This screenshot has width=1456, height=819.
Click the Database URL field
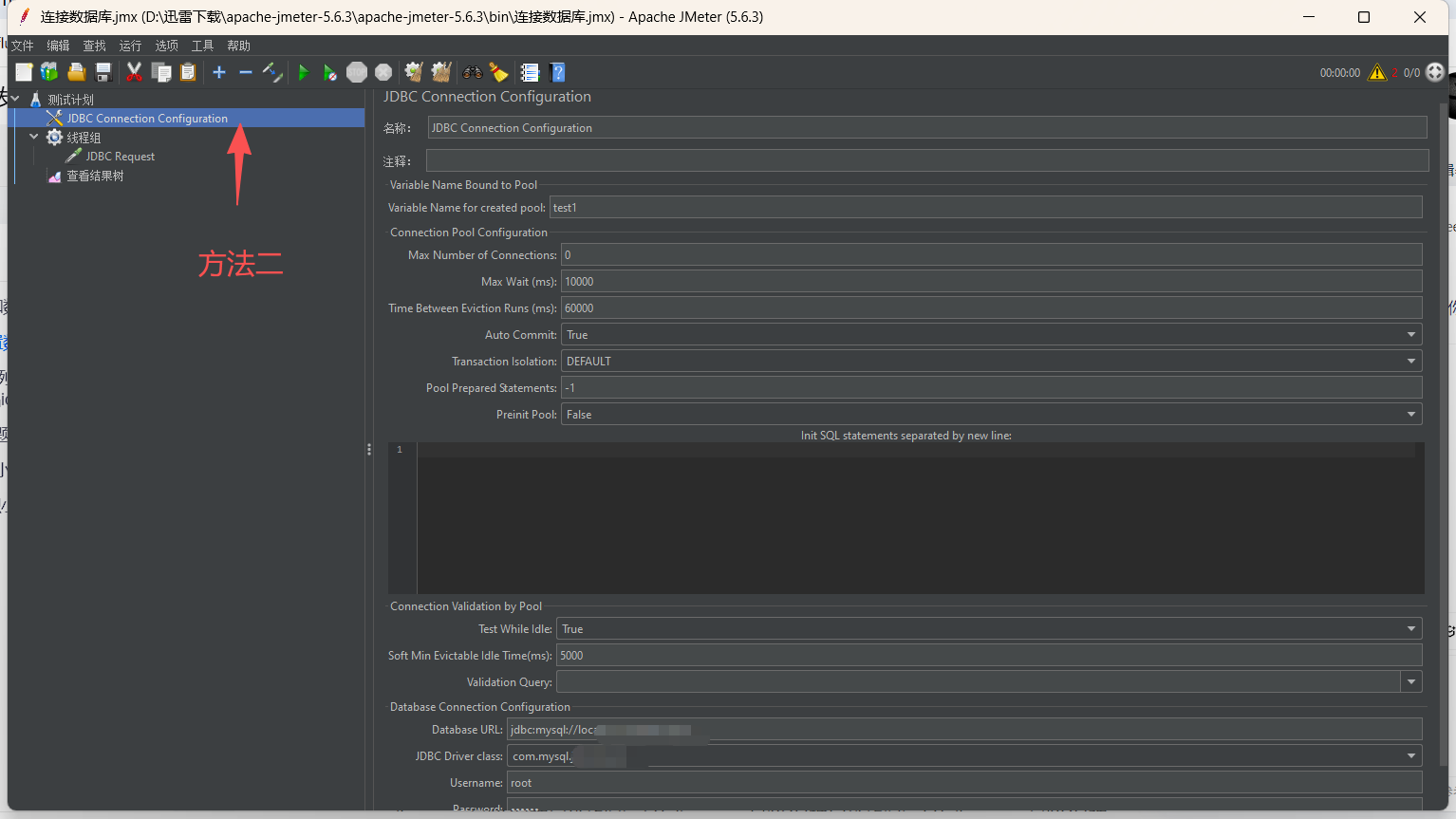tap(964, 730)
